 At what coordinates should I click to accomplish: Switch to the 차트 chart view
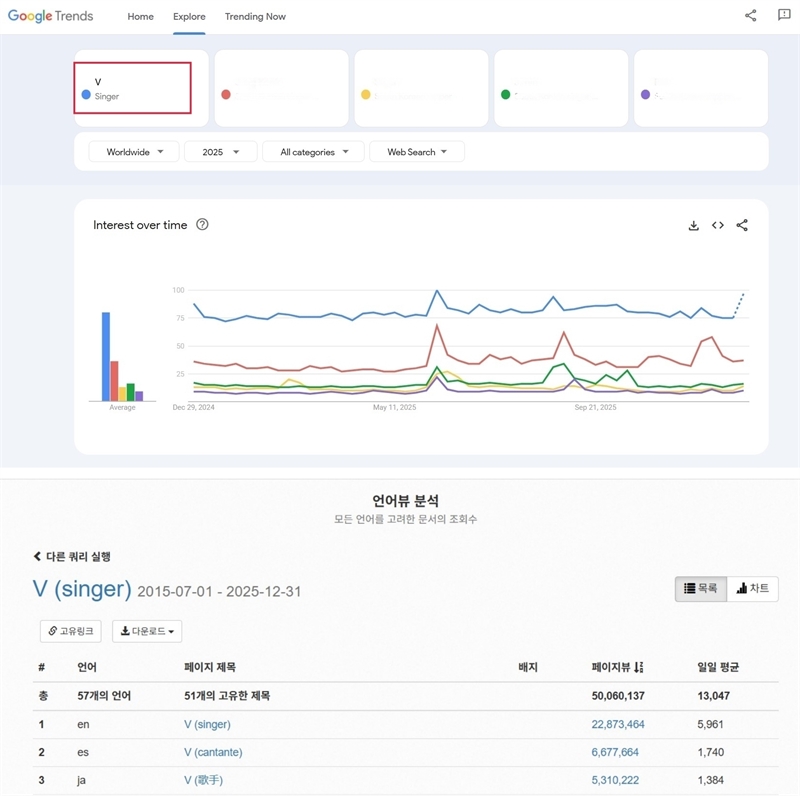[x=753, y=589]
